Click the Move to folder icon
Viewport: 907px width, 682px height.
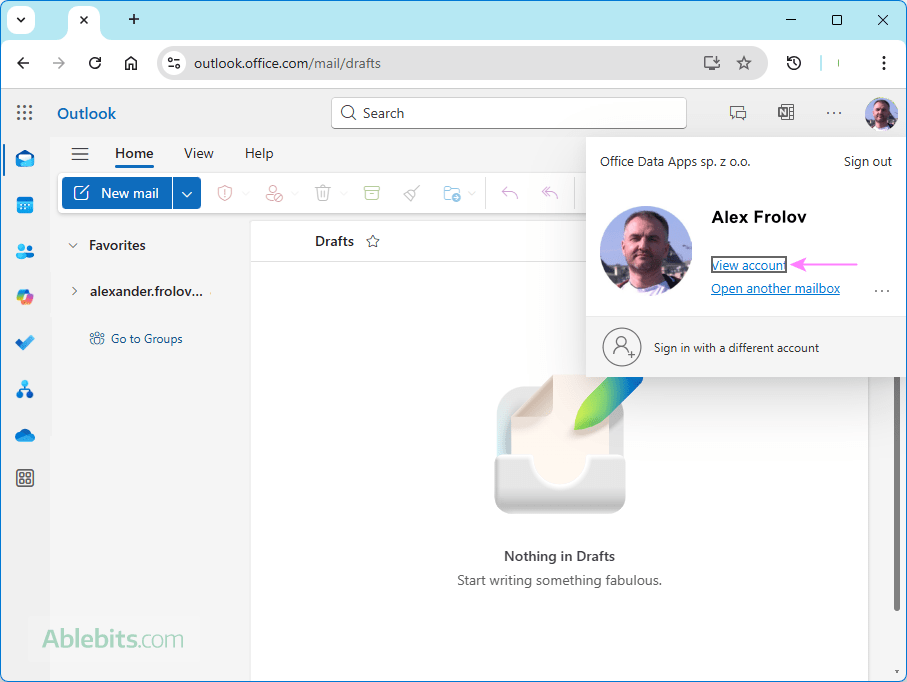coord(452,193)
